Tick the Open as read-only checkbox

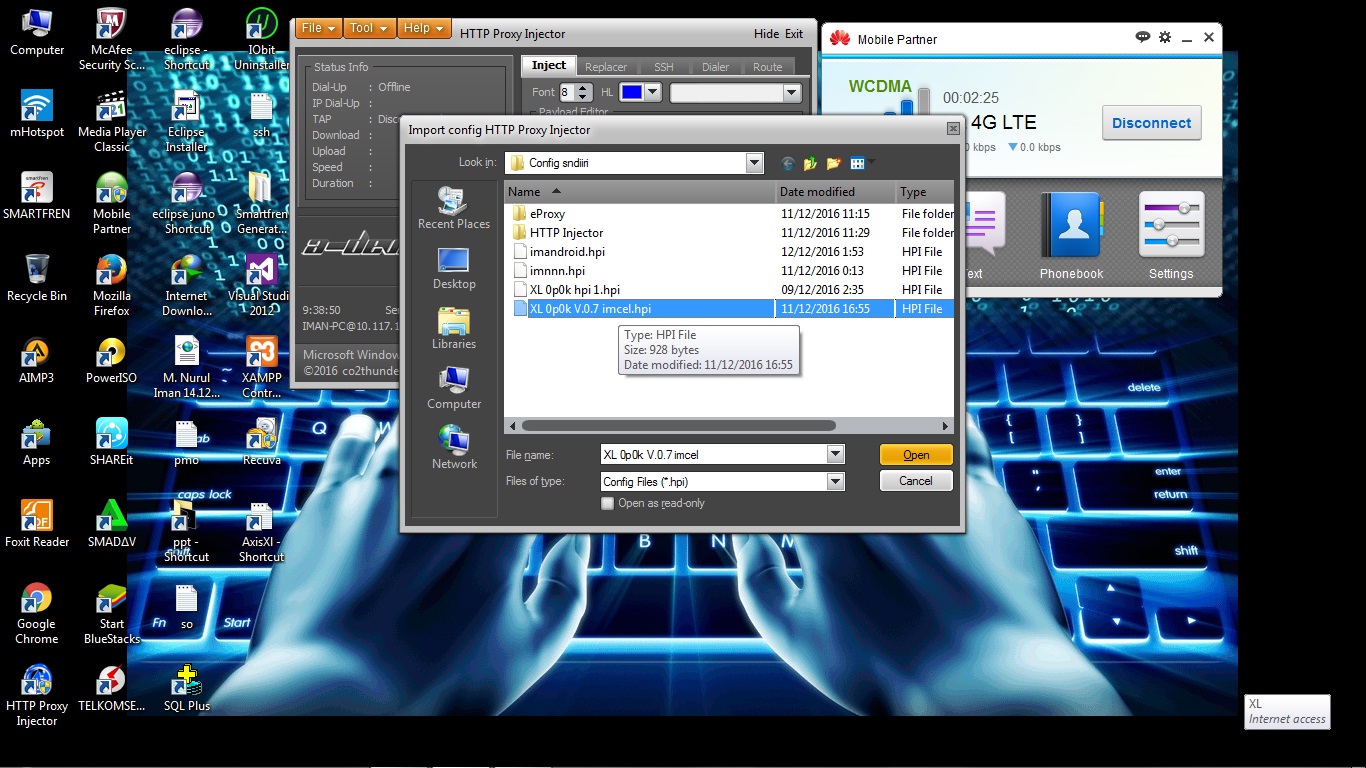tap(607, 504)
